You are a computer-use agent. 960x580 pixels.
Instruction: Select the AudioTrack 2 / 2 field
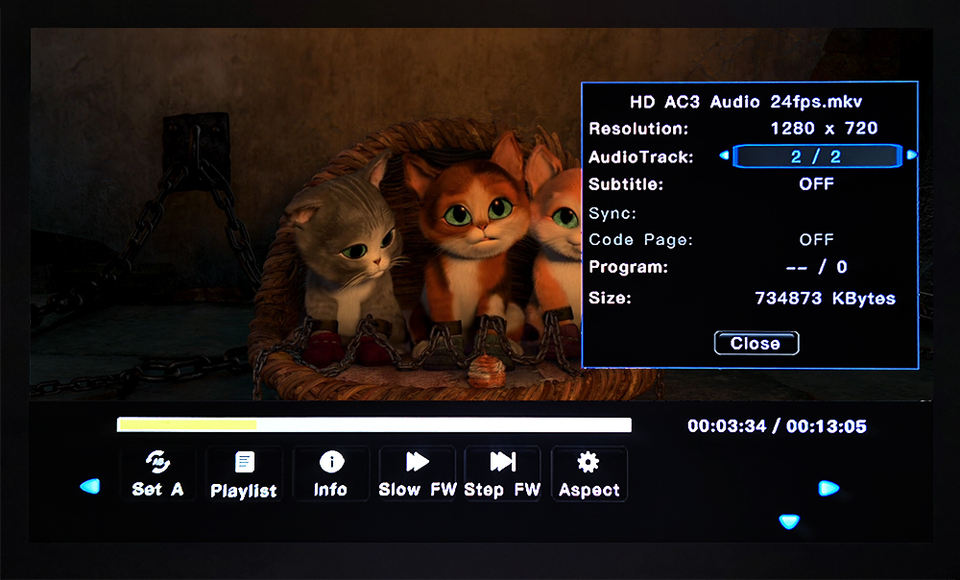click(817, 156)
